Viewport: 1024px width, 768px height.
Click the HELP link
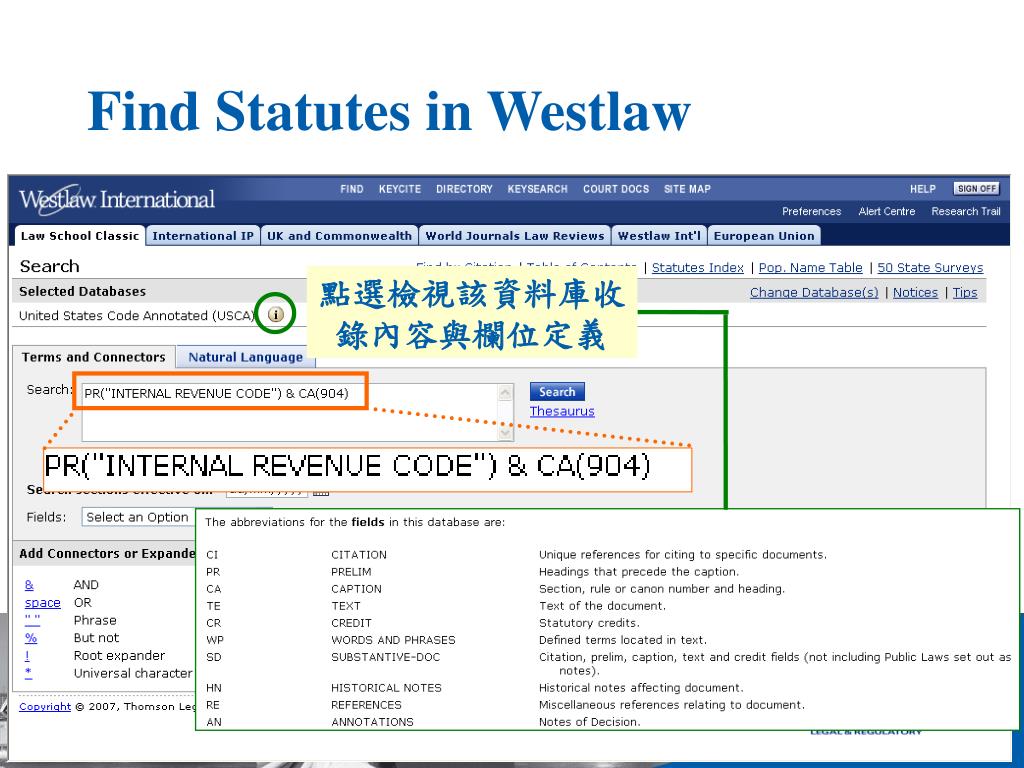point(923,189)
